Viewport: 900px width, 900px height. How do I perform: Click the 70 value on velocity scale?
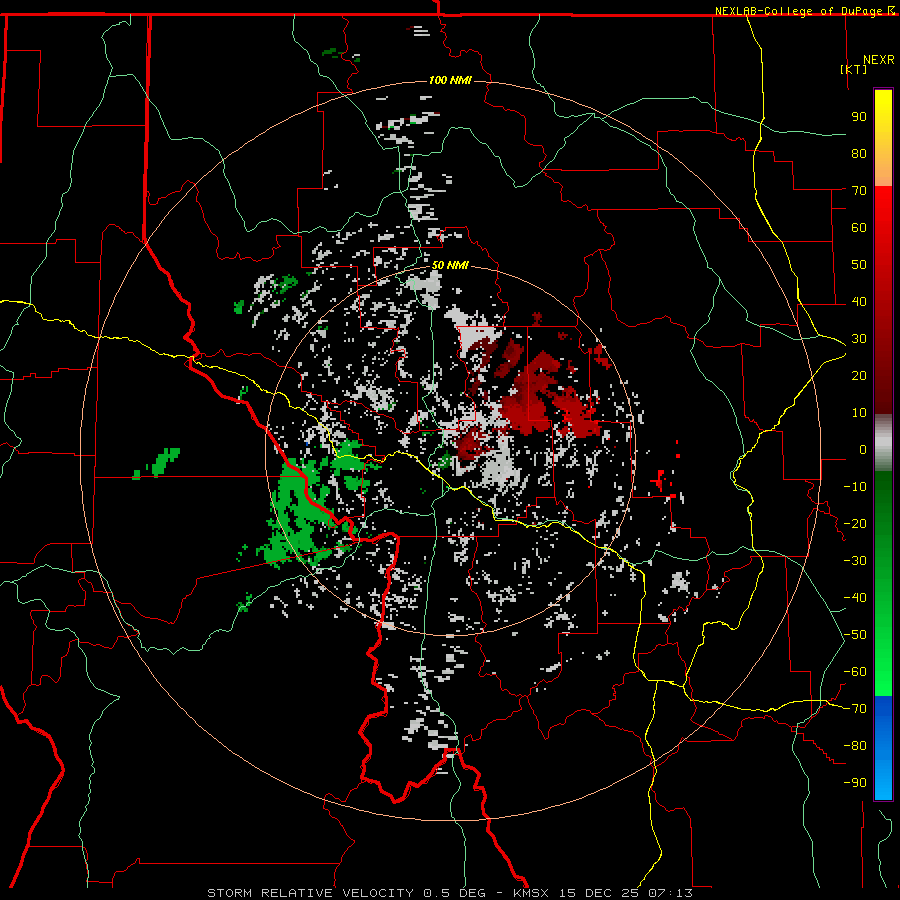(x=859, y=191)
